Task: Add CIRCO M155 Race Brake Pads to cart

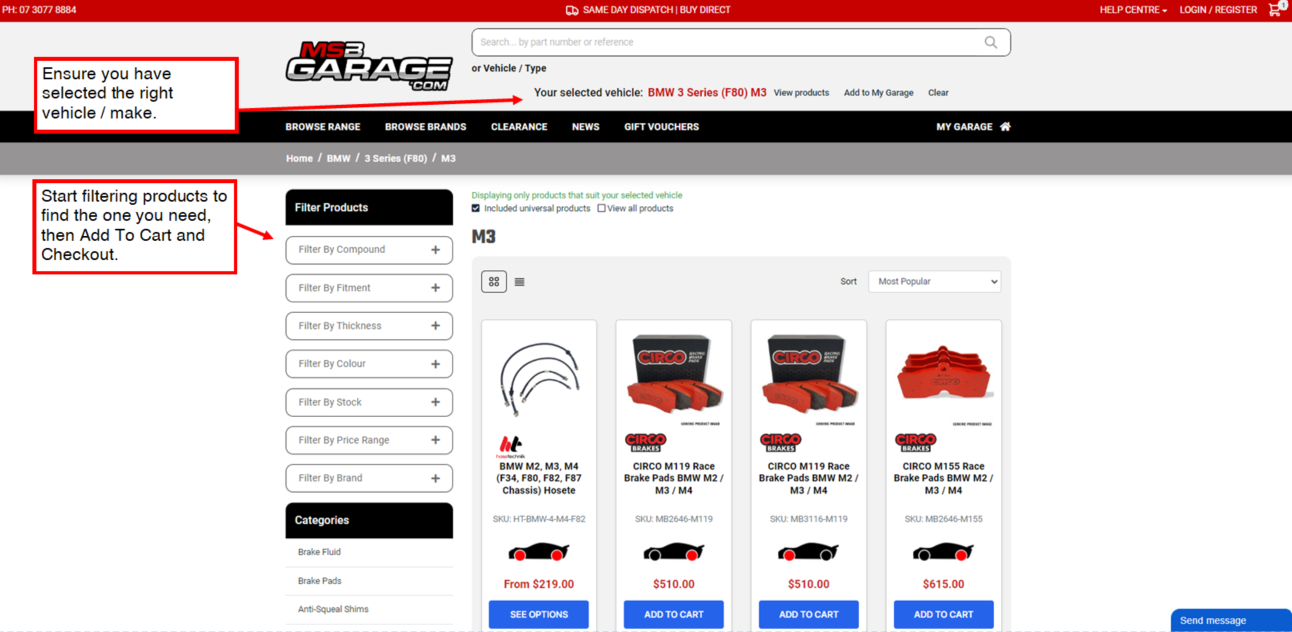Action: click(x=943, y=614)
